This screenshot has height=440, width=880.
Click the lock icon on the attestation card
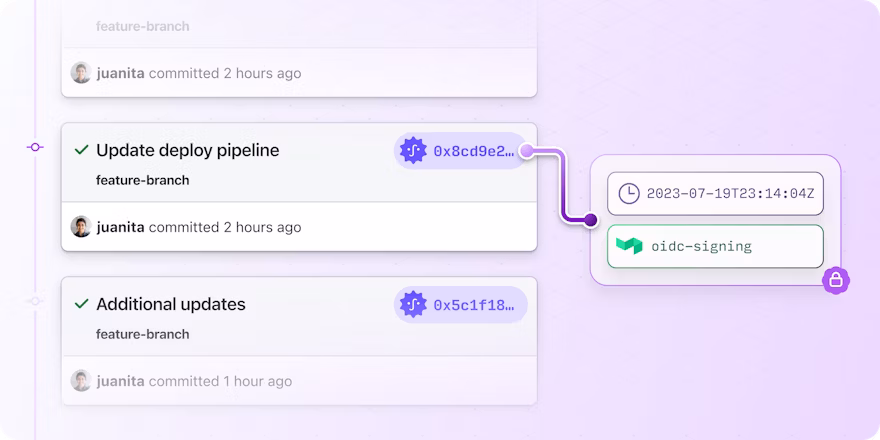[x=836, y=280]
